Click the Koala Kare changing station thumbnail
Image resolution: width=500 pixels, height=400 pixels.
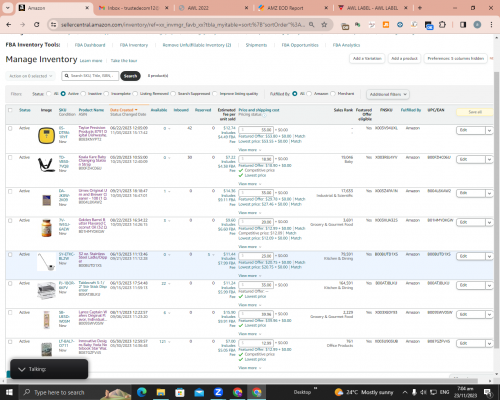pos(46,165)
